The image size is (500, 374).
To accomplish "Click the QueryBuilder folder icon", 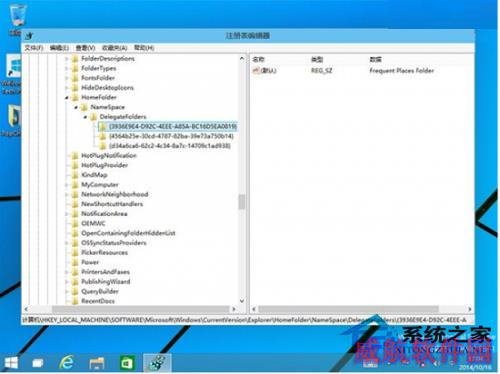I will tap(75, 291).
